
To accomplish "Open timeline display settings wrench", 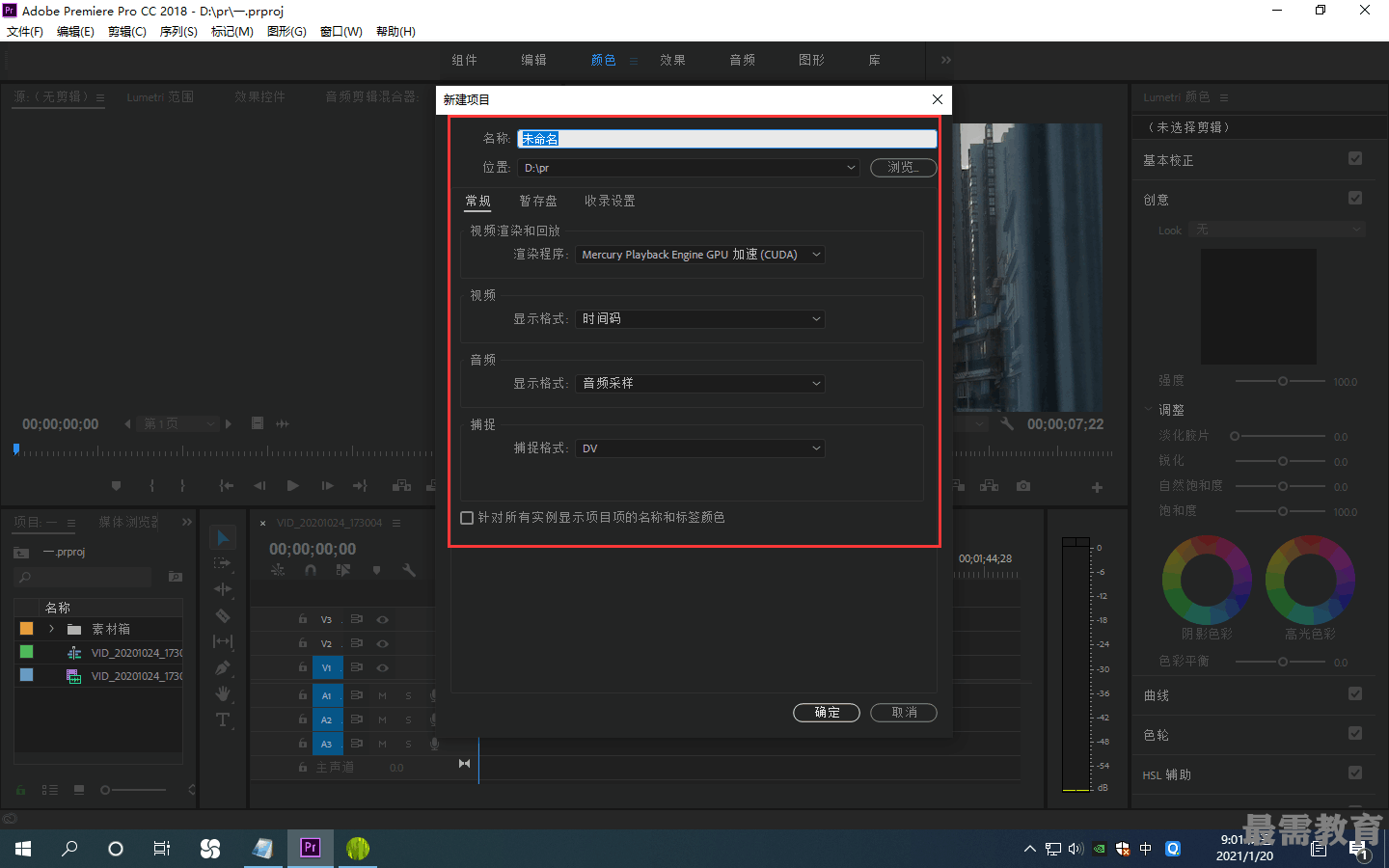I will 409,570.
